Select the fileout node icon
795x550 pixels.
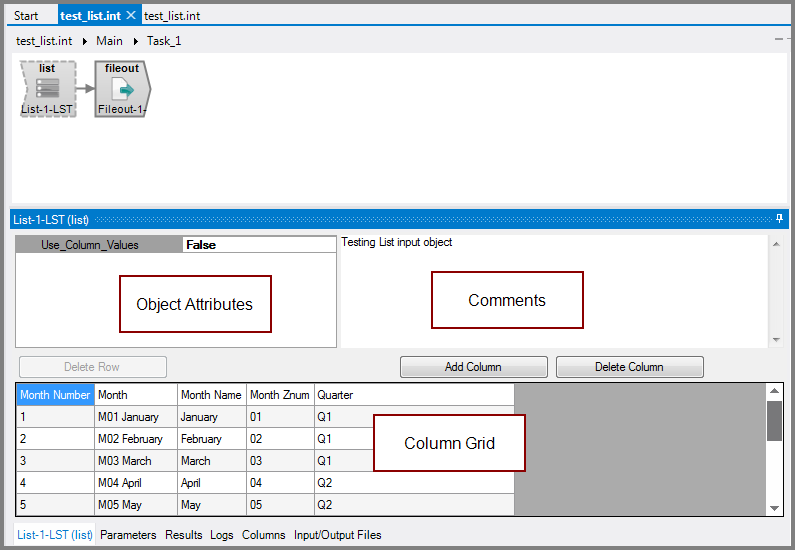pos(122,89)
